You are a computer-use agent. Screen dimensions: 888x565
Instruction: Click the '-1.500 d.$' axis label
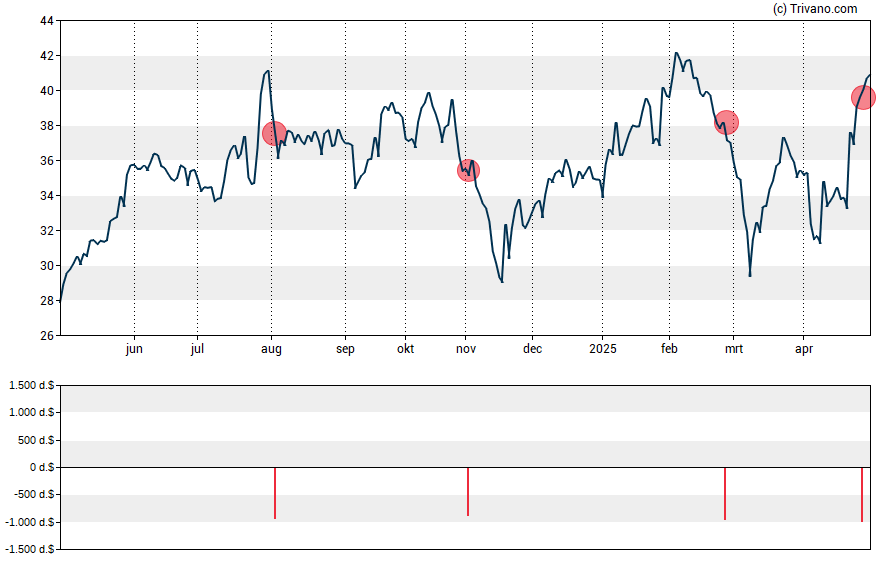[x=29, y=549]
